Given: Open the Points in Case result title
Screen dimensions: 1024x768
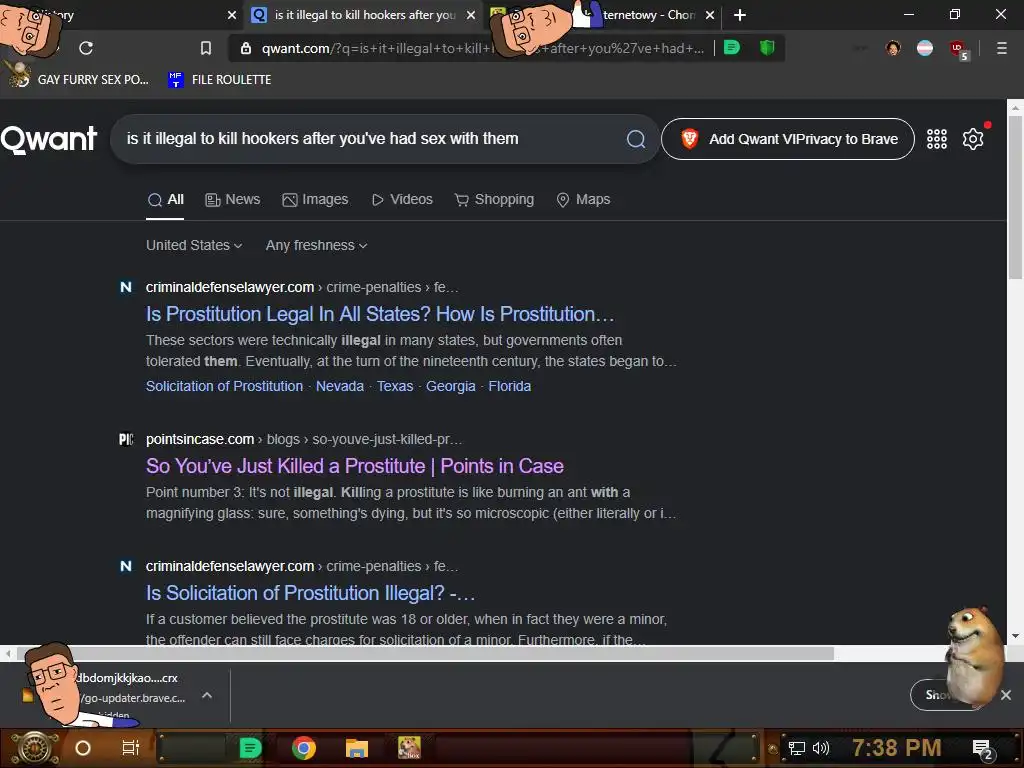Looking at the screenshot, I should point(355,466).
